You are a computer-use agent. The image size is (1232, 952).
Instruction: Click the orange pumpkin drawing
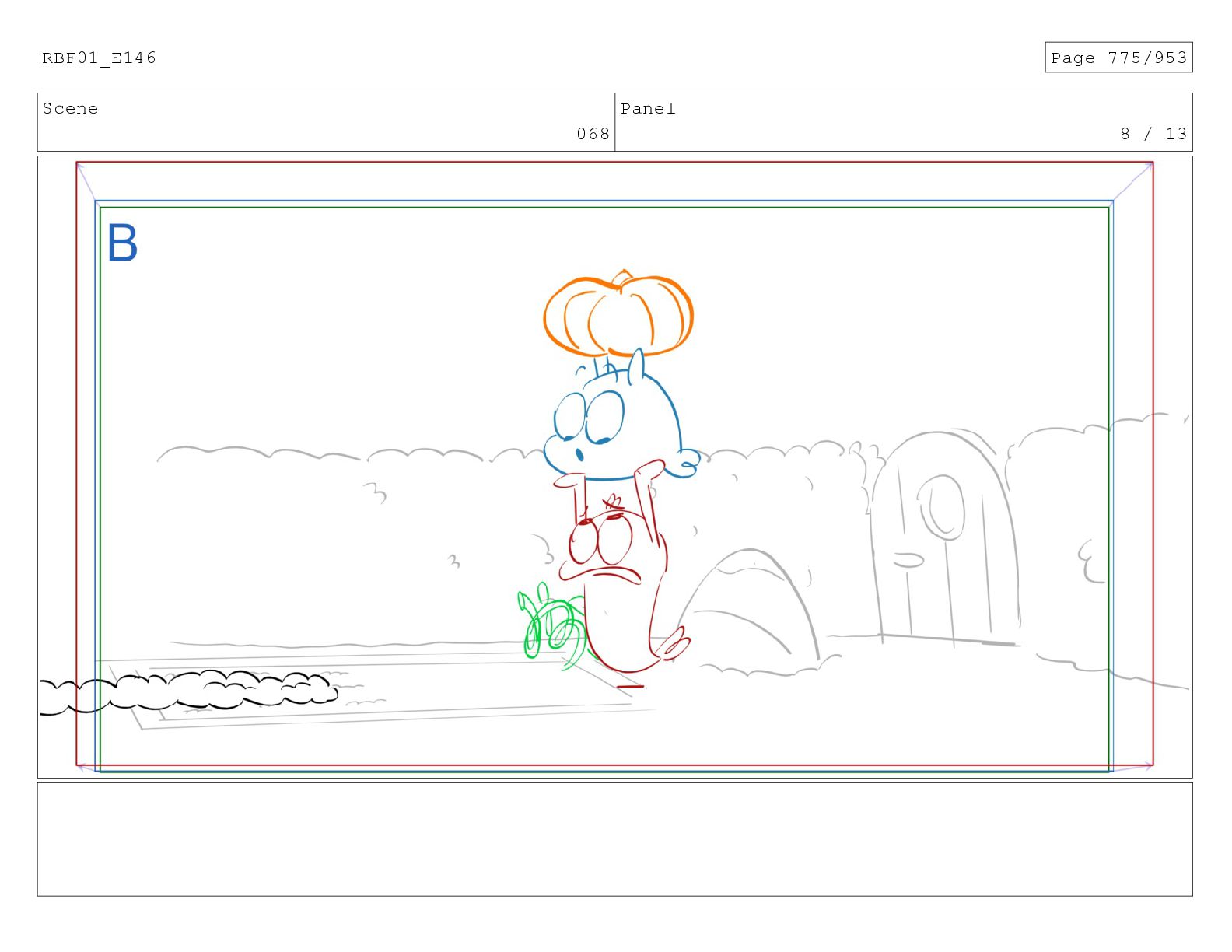coord(618,313)
